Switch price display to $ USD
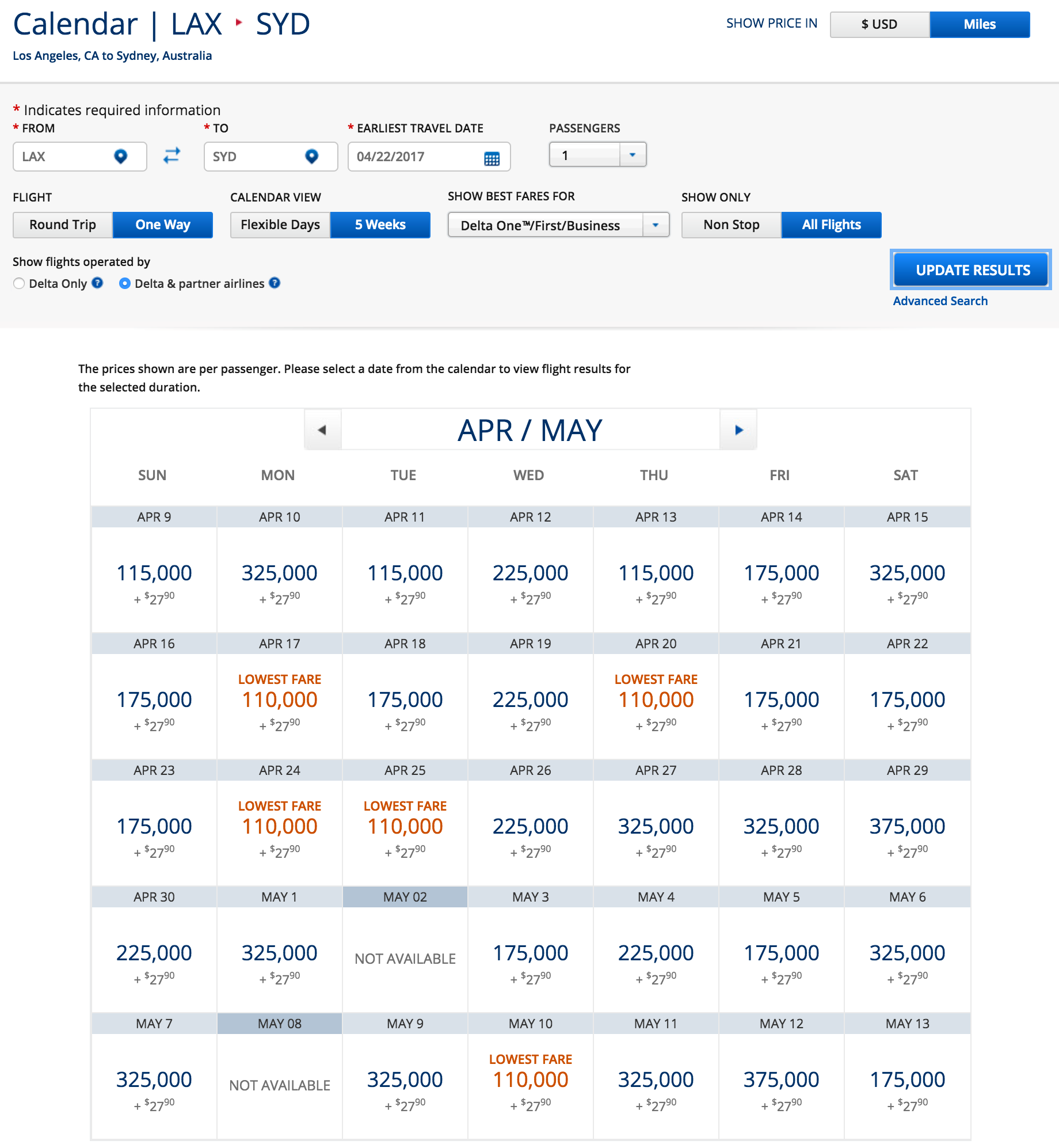The height and width of the screenshot is (1148, 1059). [x=879, y=24]
